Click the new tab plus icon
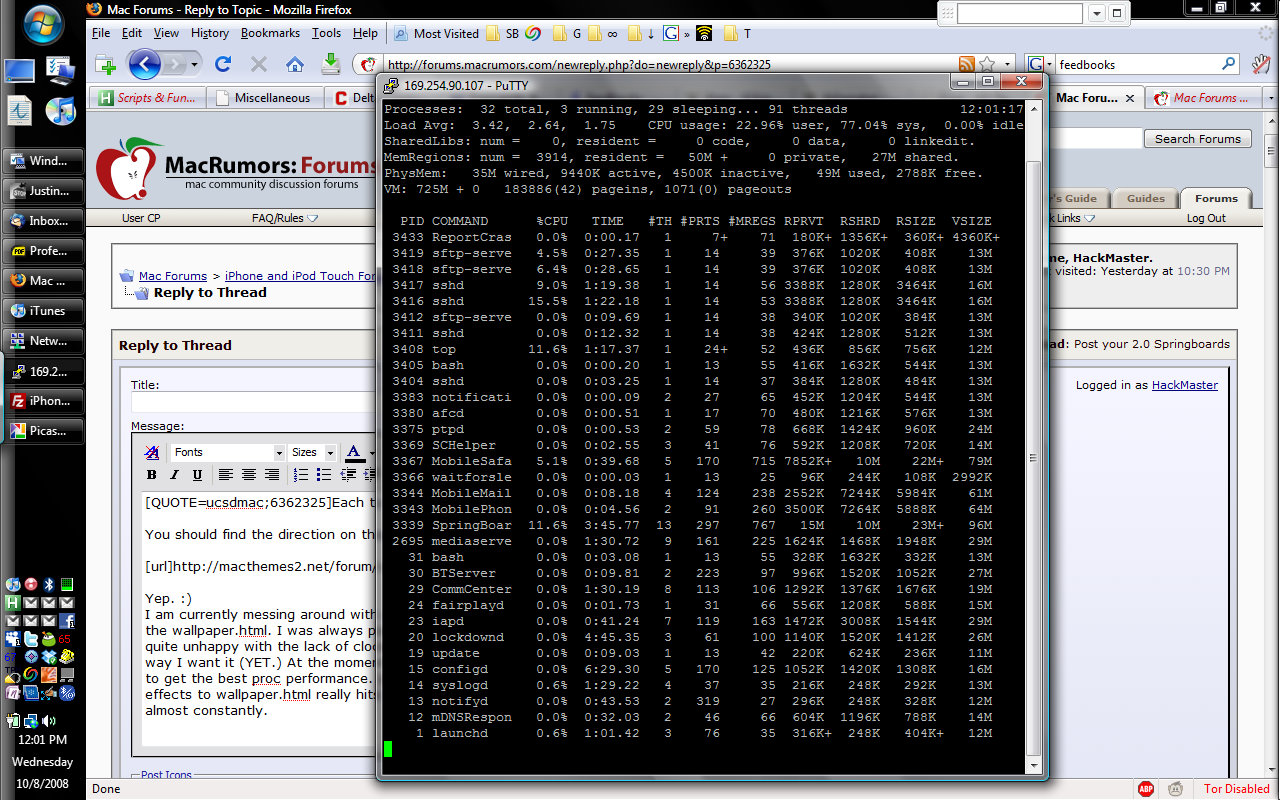 tap(106, 64)
